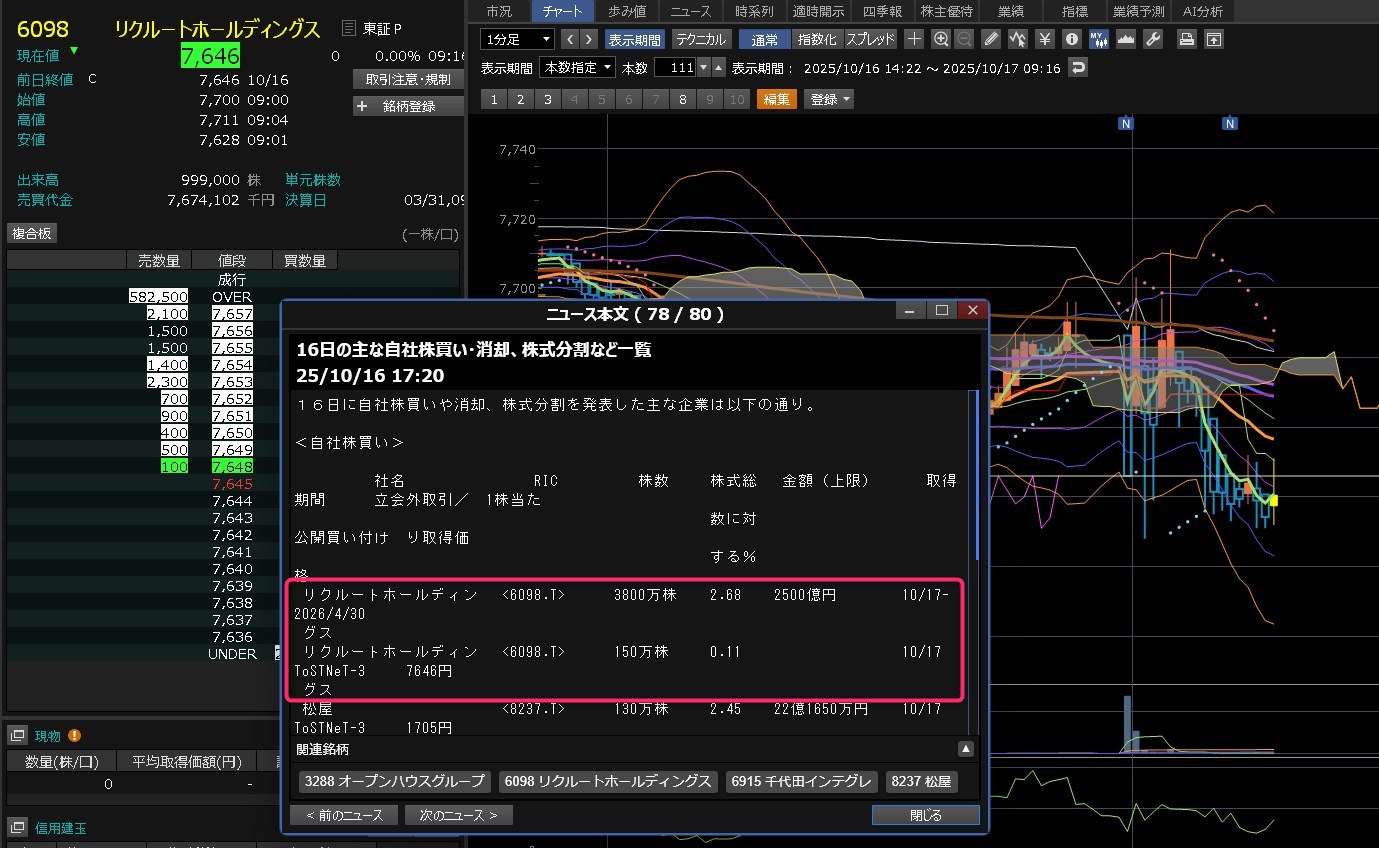Click the print chart icon

1186,40
